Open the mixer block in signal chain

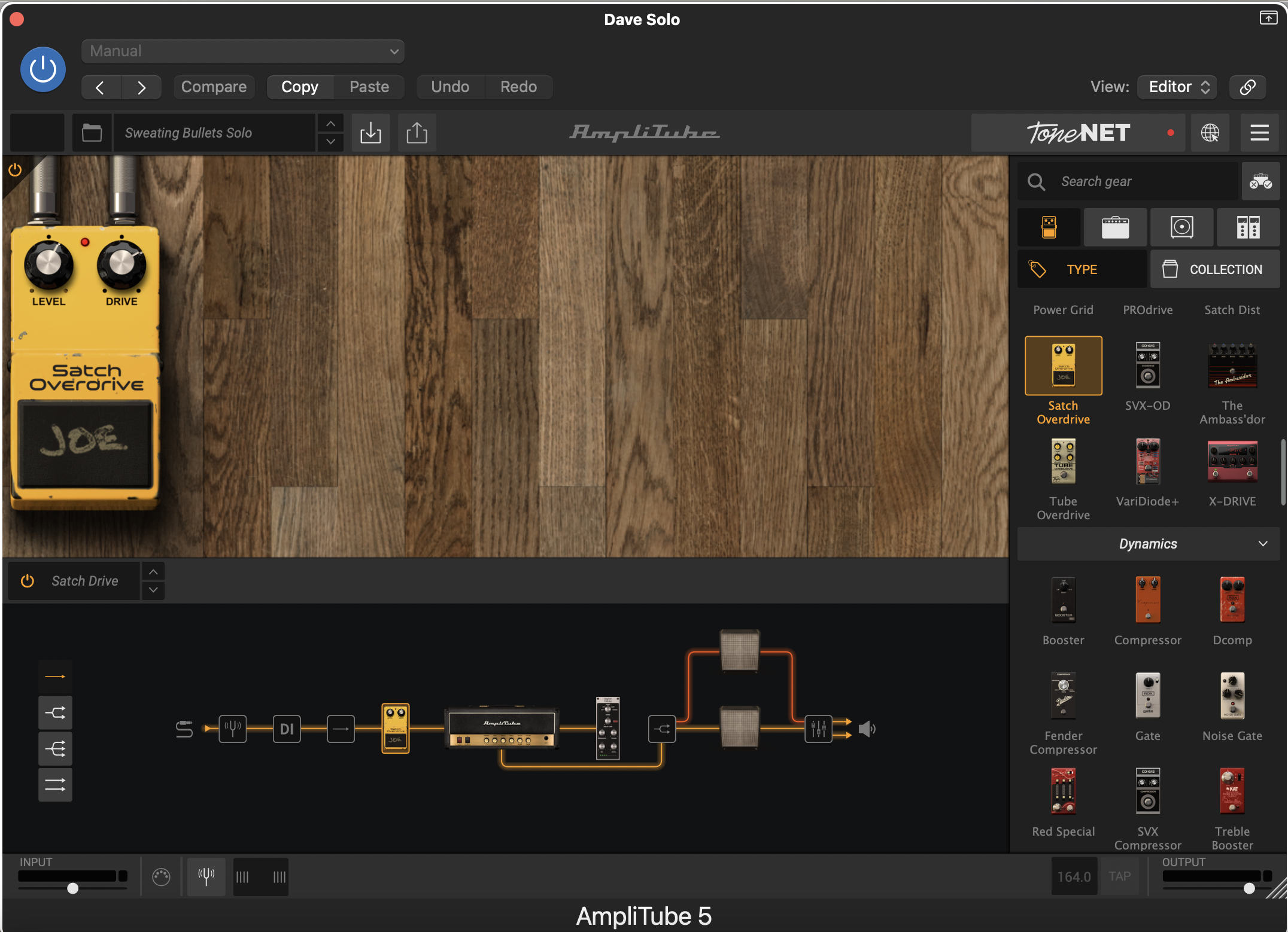[818, 729]
